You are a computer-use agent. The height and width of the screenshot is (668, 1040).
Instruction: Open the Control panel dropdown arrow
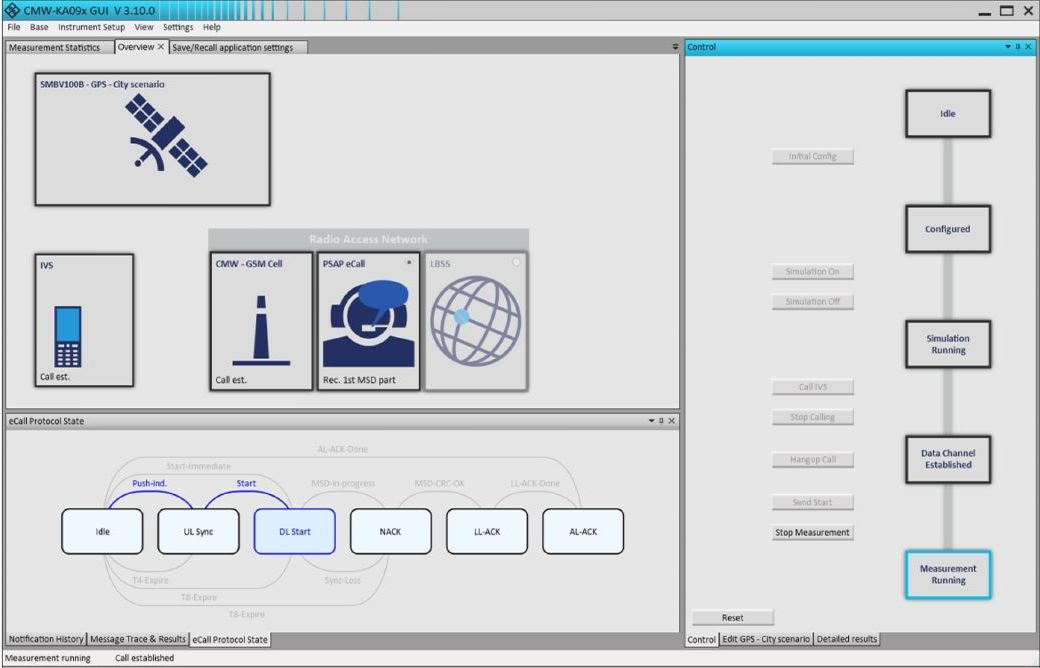coord(1008,47)
